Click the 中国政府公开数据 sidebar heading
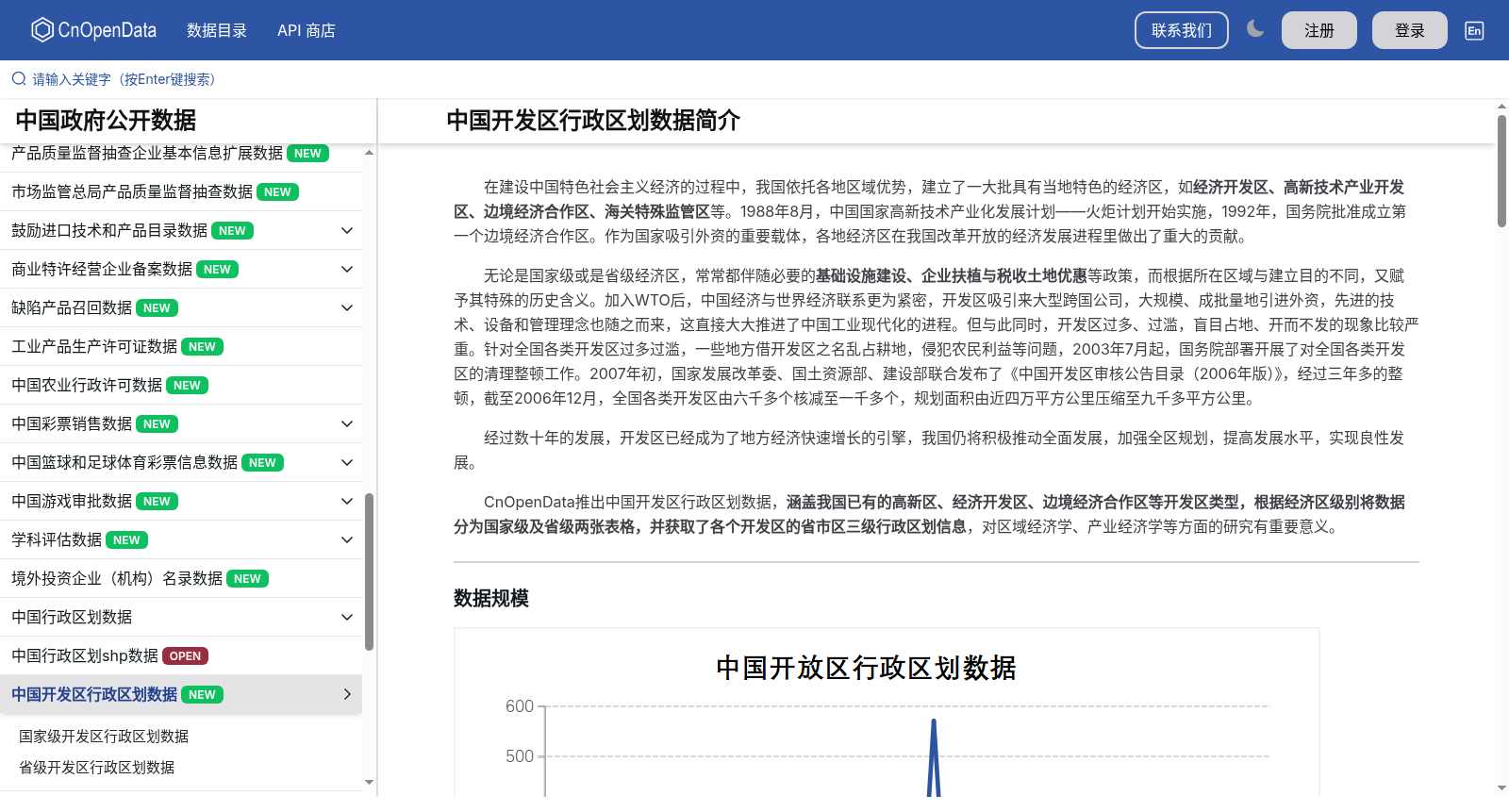 (106, 121)
